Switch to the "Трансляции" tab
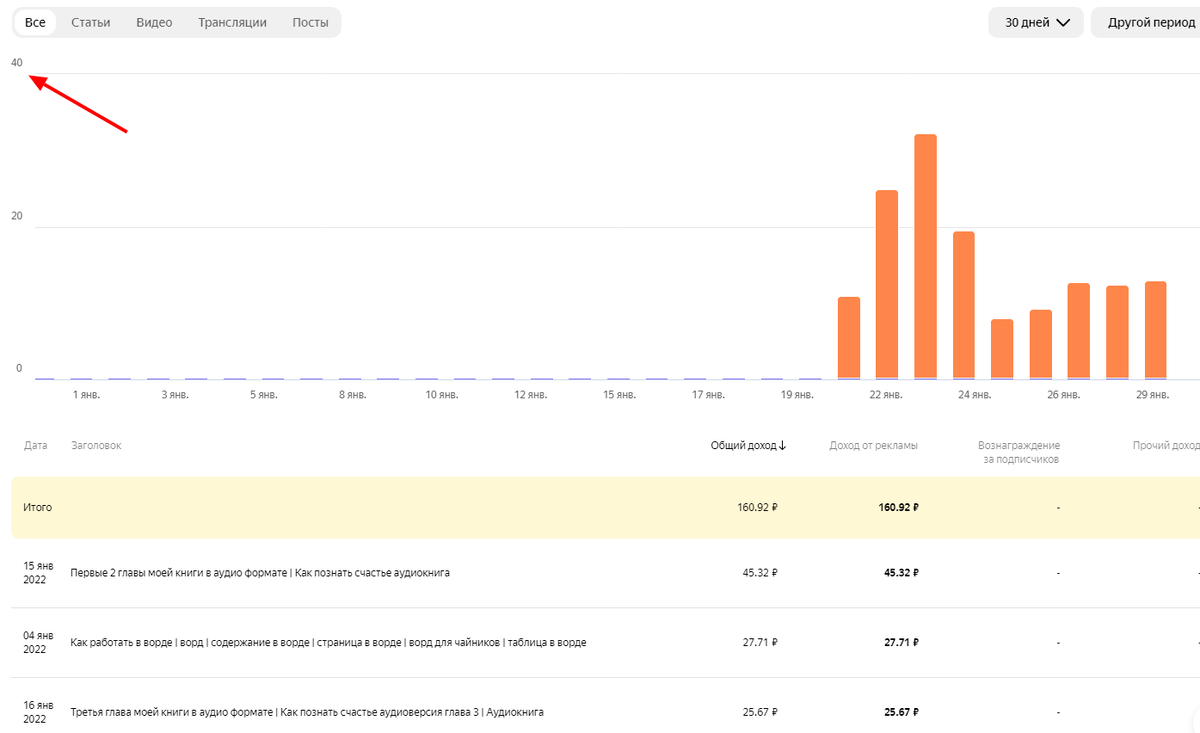 (232, 23)
